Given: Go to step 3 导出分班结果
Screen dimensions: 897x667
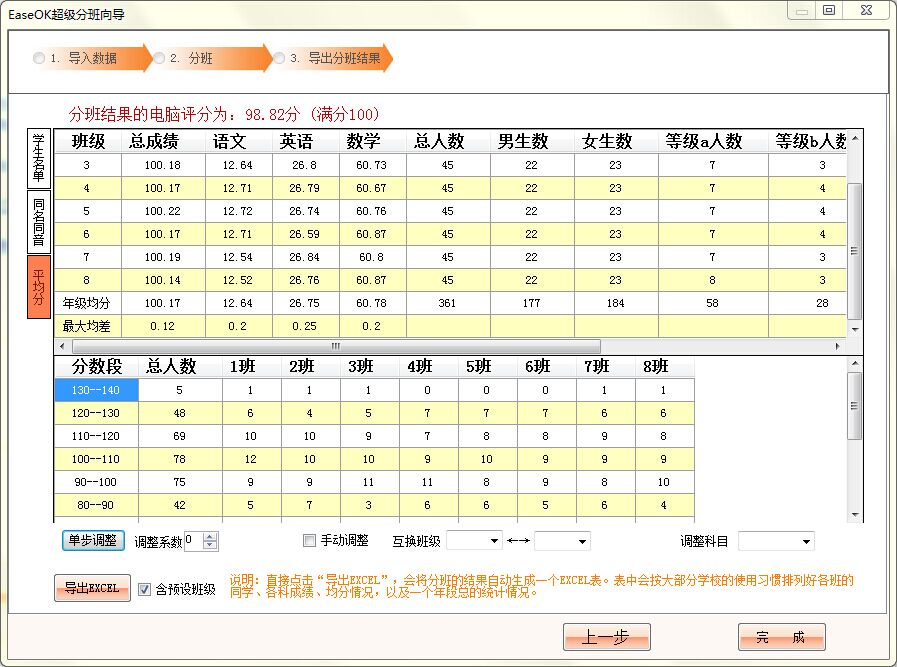Looking at the screenshot, I should point(278,58).
